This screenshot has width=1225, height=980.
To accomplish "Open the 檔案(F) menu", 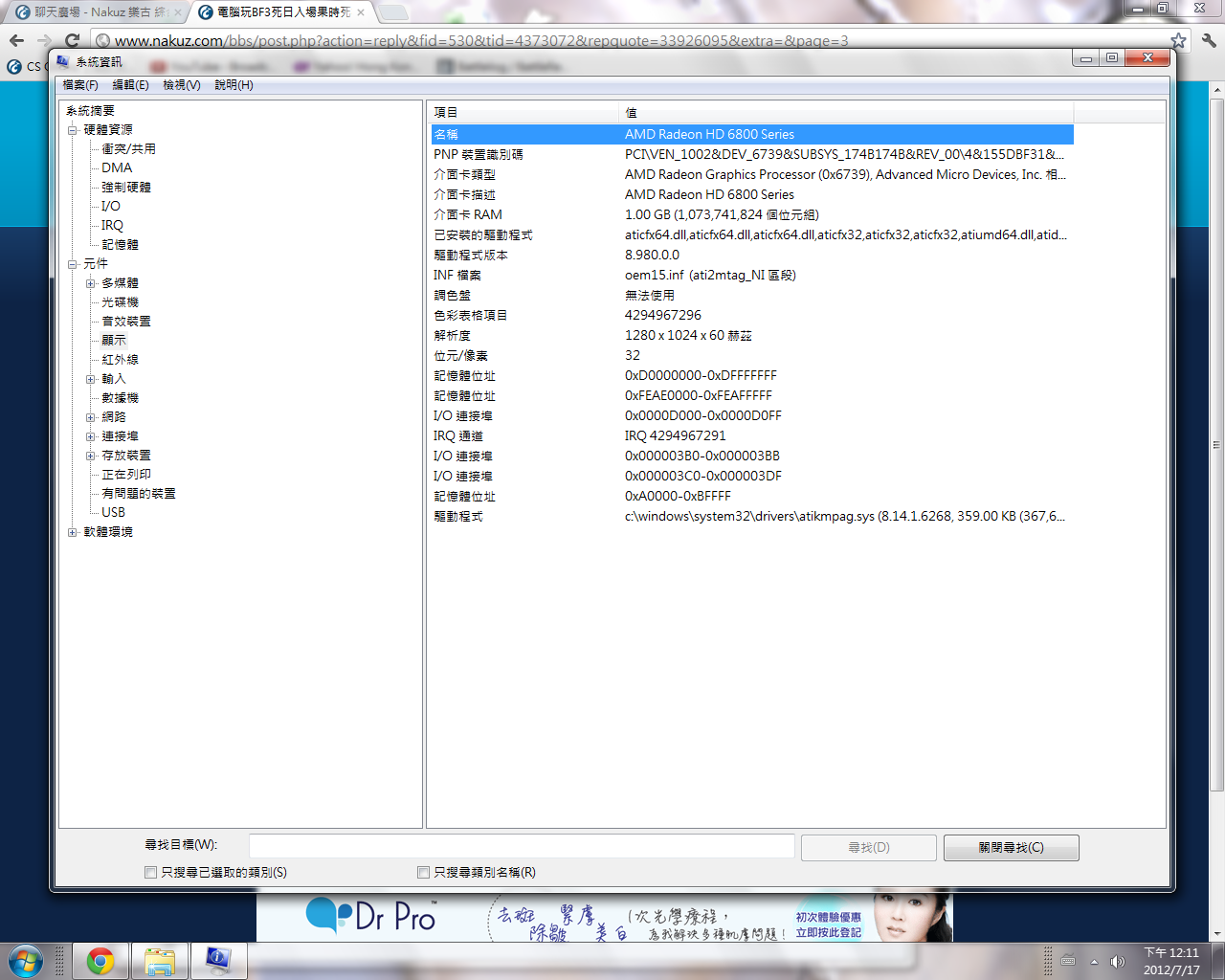I will 80,85.
